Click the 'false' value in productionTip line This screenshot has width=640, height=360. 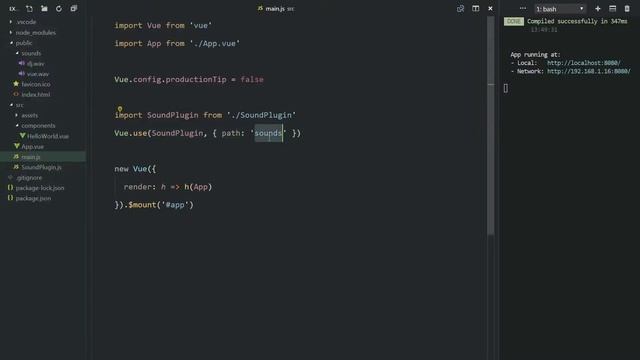pos(252,80)
